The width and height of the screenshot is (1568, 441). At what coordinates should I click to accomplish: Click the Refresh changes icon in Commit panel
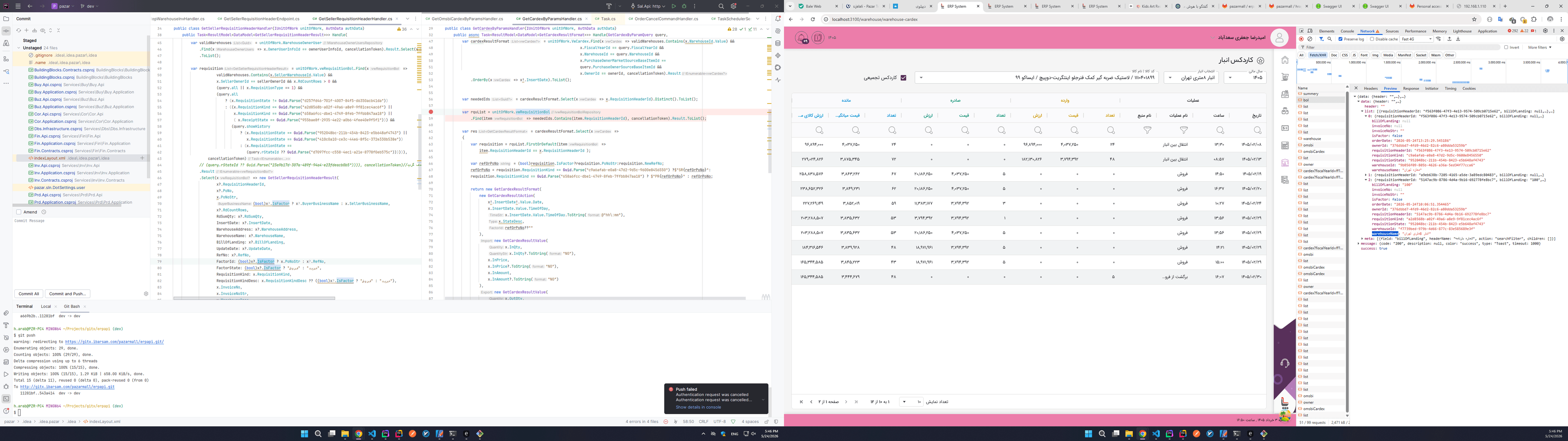[x=18, y=31]
